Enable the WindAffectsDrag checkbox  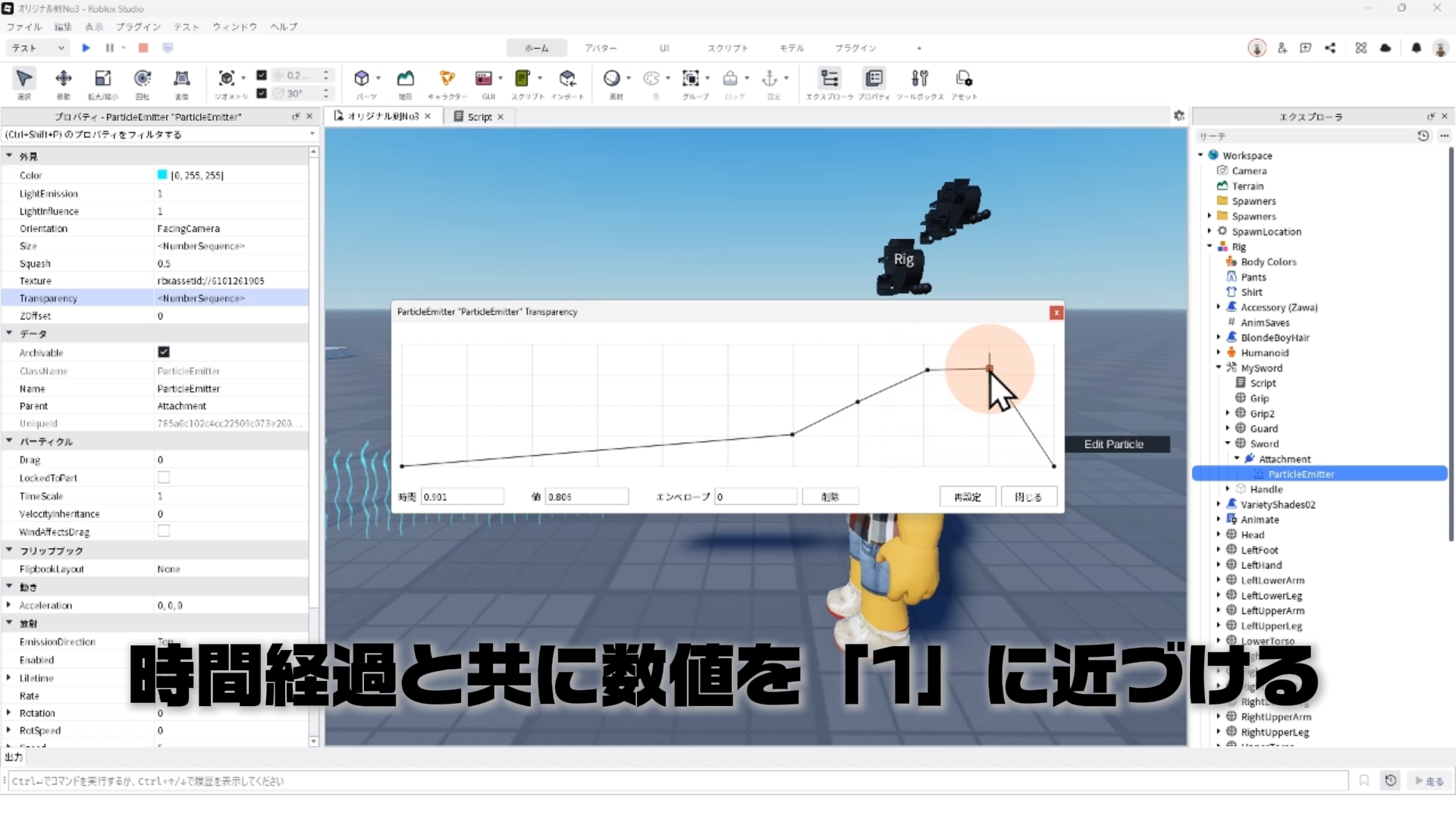point(163,532)
